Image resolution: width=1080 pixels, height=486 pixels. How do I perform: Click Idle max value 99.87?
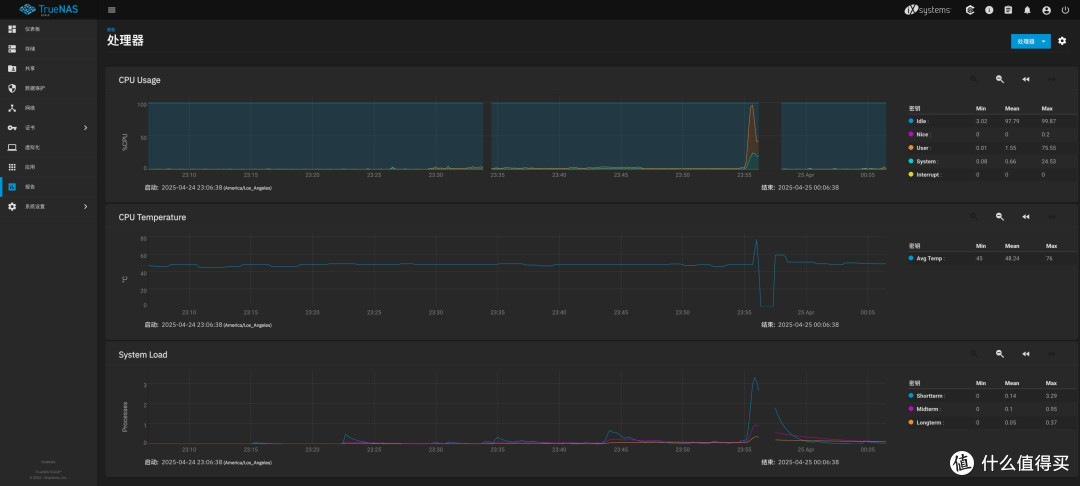coord(1049,121)
